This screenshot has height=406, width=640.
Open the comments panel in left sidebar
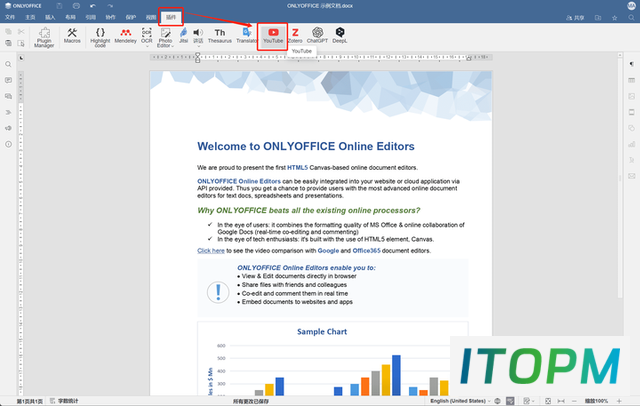8,80
